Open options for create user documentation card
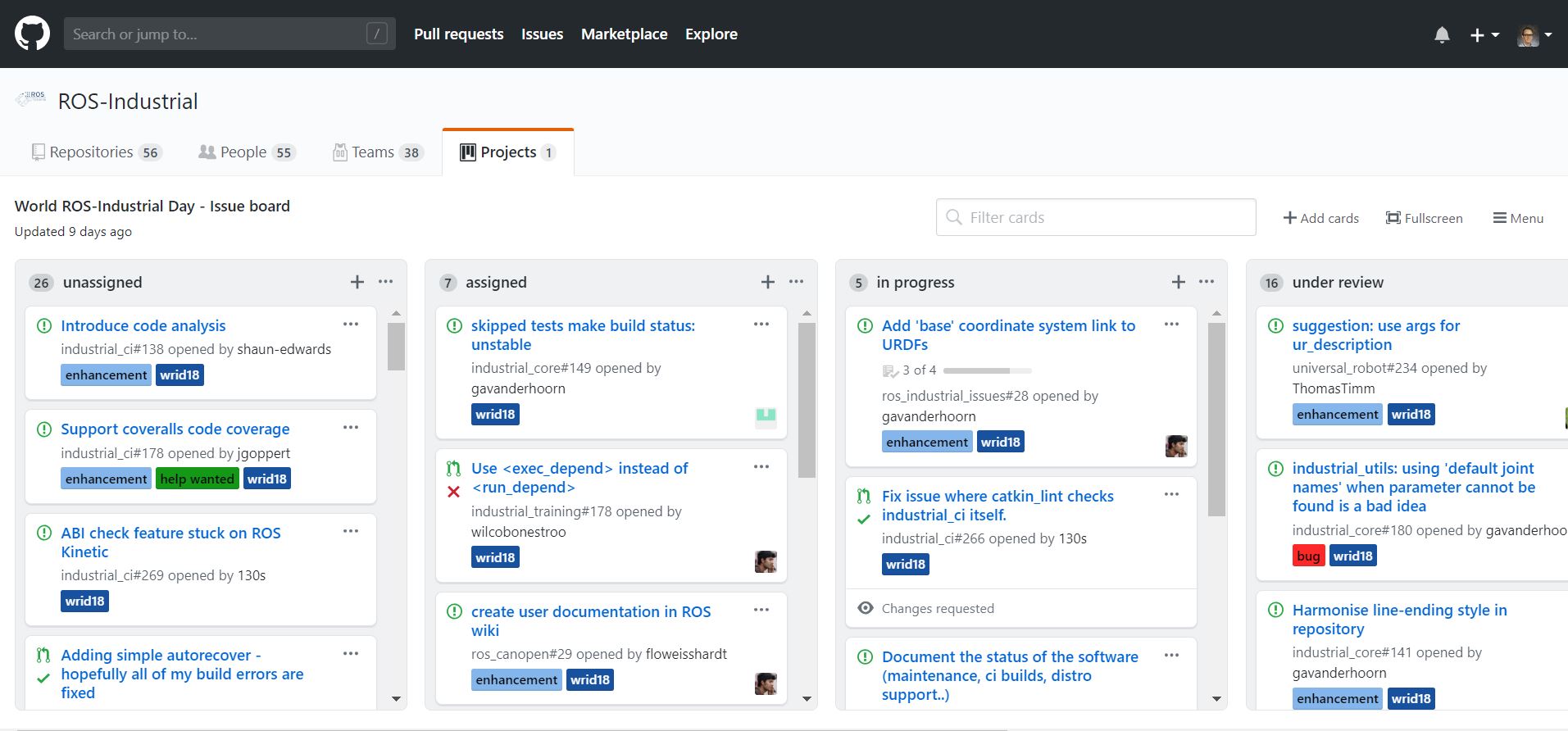1568x731 pixels. (761, 610)
